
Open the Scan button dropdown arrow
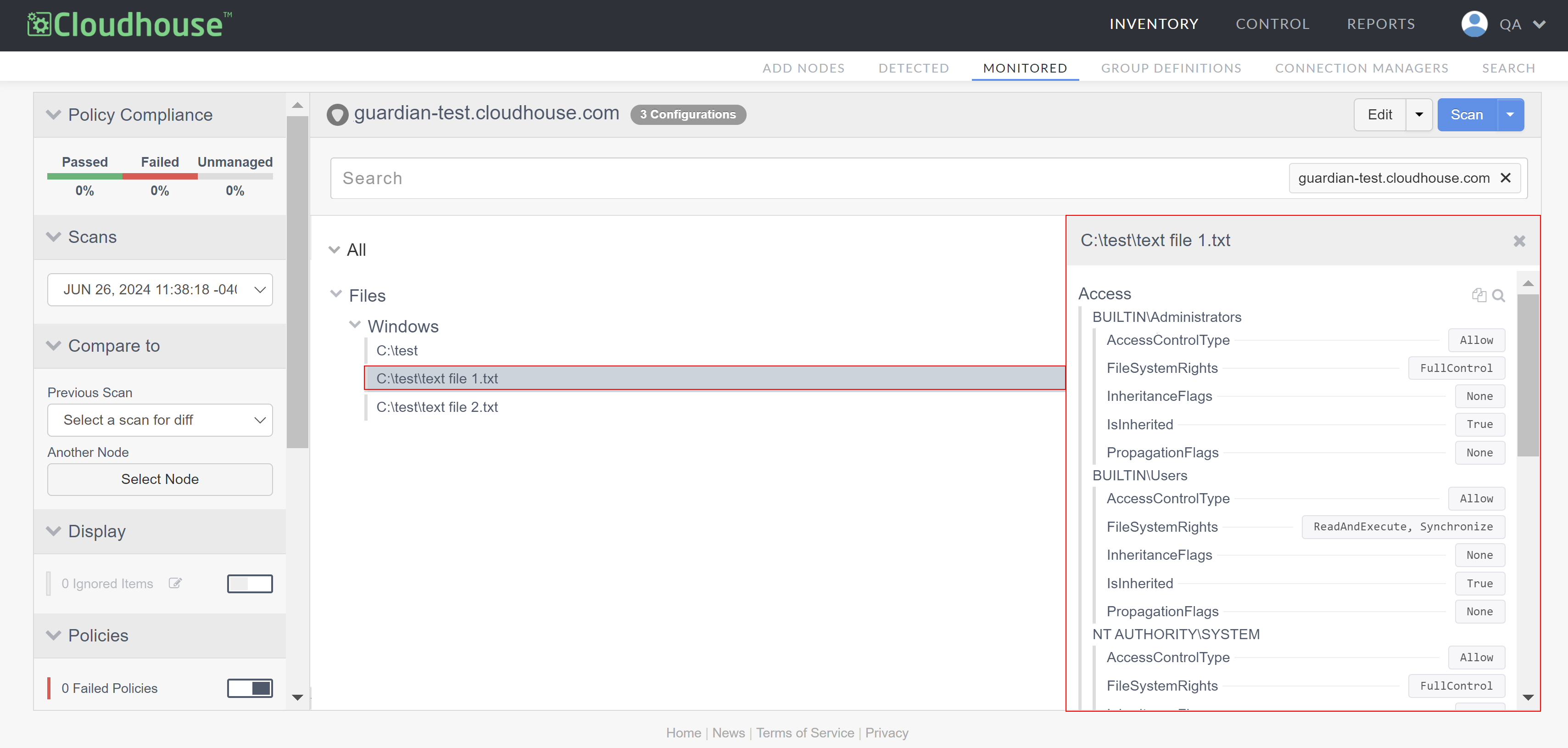click(1510, 114)
